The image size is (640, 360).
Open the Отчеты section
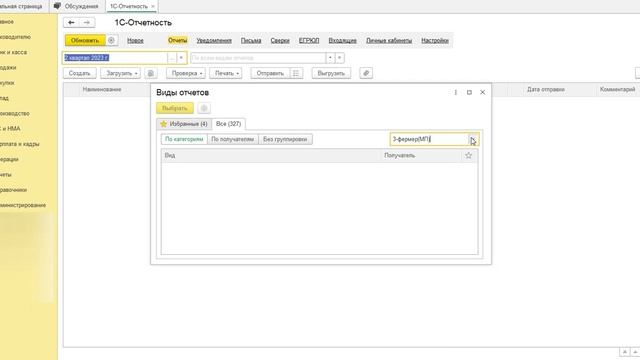(x=178, y=40)
